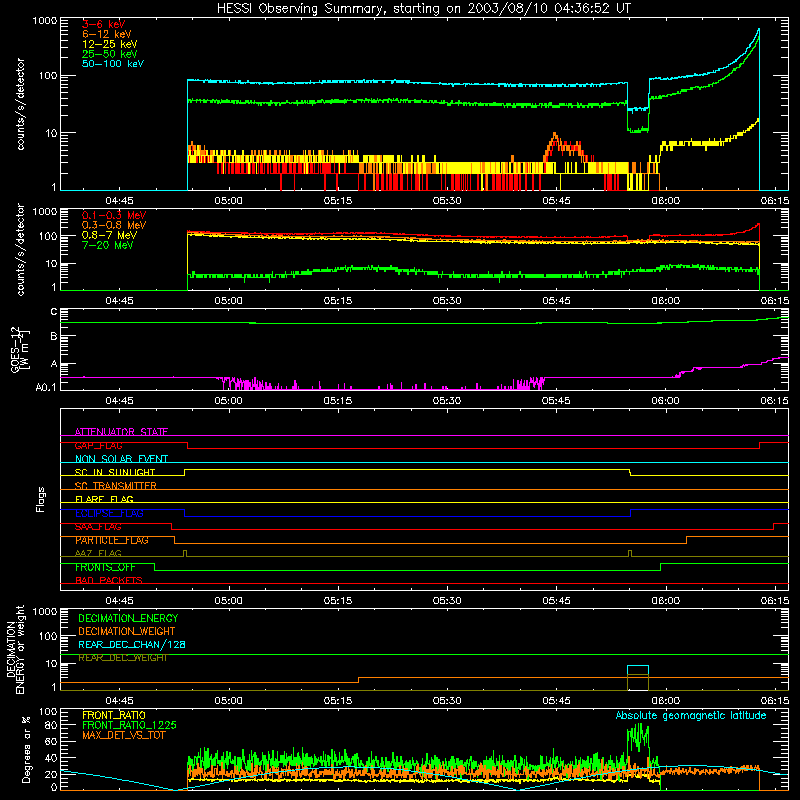800x800 pixels.
Task: Click the GOES-12 axis label
Action: 19,350
